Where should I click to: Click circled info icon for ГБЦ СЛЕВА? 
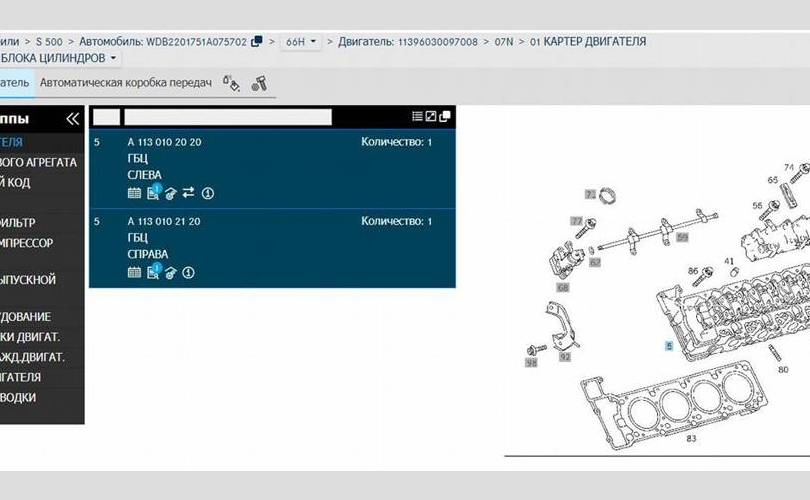coord(208,192)
